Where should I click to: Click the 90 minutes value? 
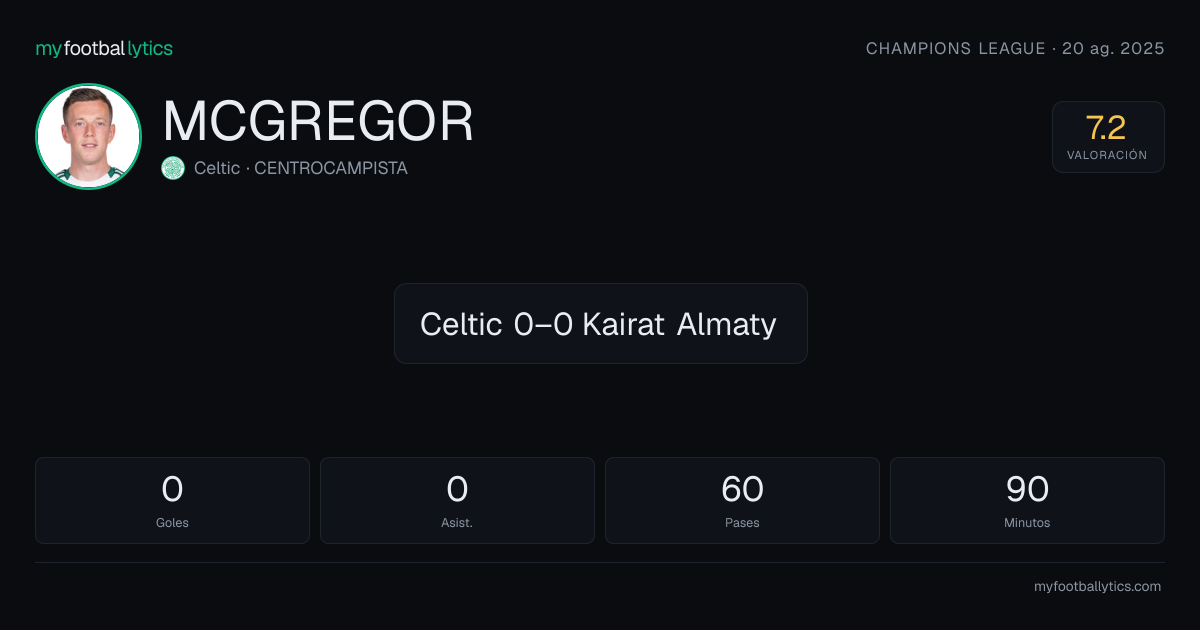click(x=1027, y=489)
